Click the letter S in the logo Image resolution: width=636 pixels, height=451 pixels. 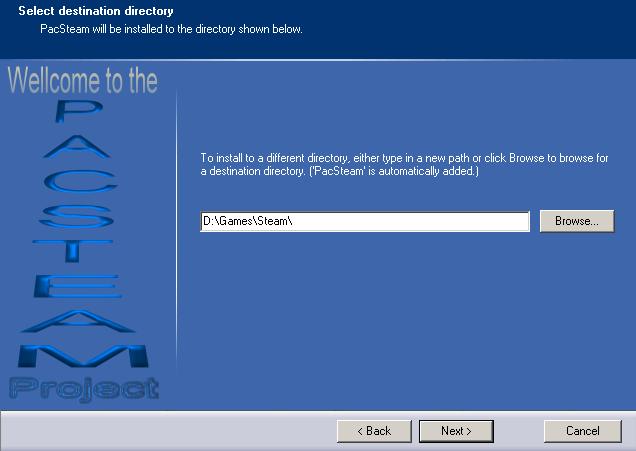point(84,218)
